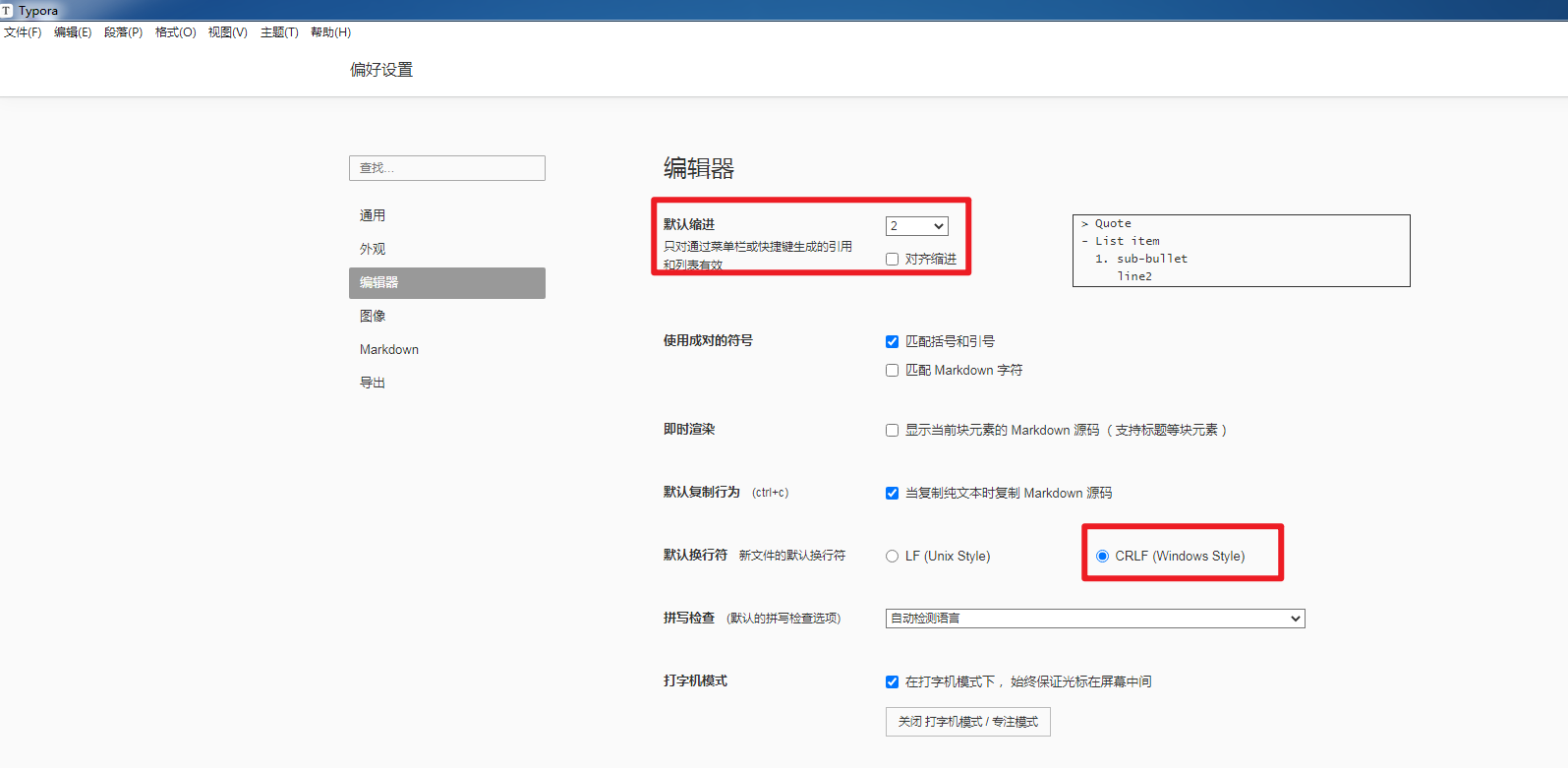Open the 格式(O) menu
Image resolution: width=1568 pixels, height=768 pixels.
point(176,32)
